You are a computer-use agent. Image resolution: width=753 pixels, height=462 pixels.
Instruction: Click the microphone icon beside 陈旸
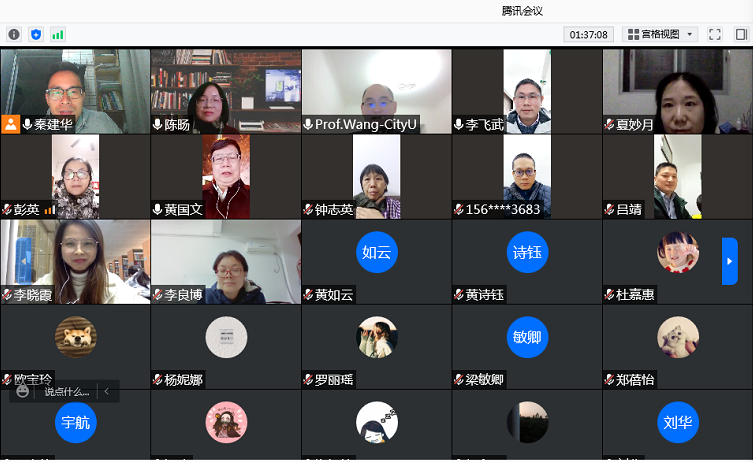click(x=157, y=124)
